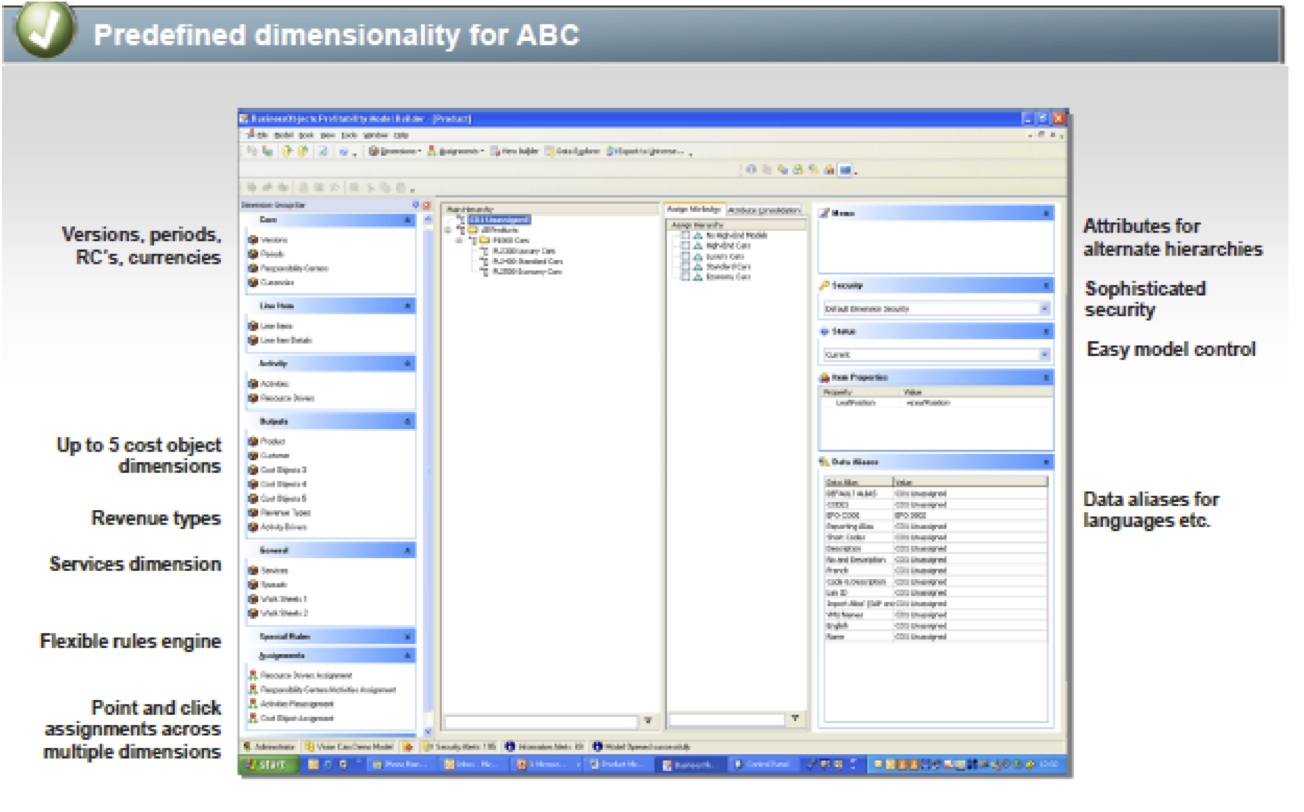Screen dimensions: 1304x812
Task: Select the Luxury Cars tree item
Action: point(522,250)
